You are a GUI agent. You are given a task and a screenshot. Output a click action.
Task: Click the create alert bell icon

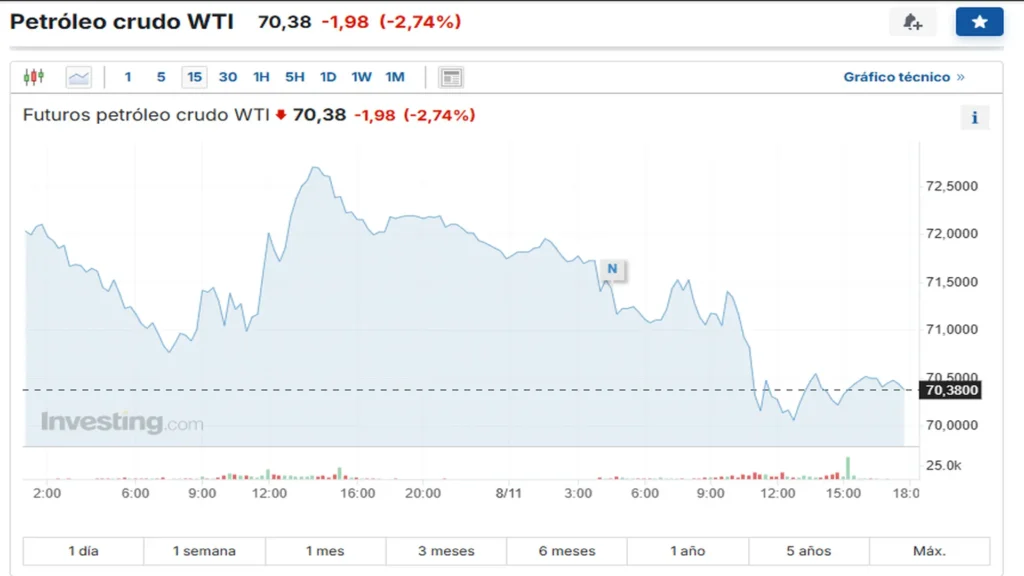coord(912,22)
